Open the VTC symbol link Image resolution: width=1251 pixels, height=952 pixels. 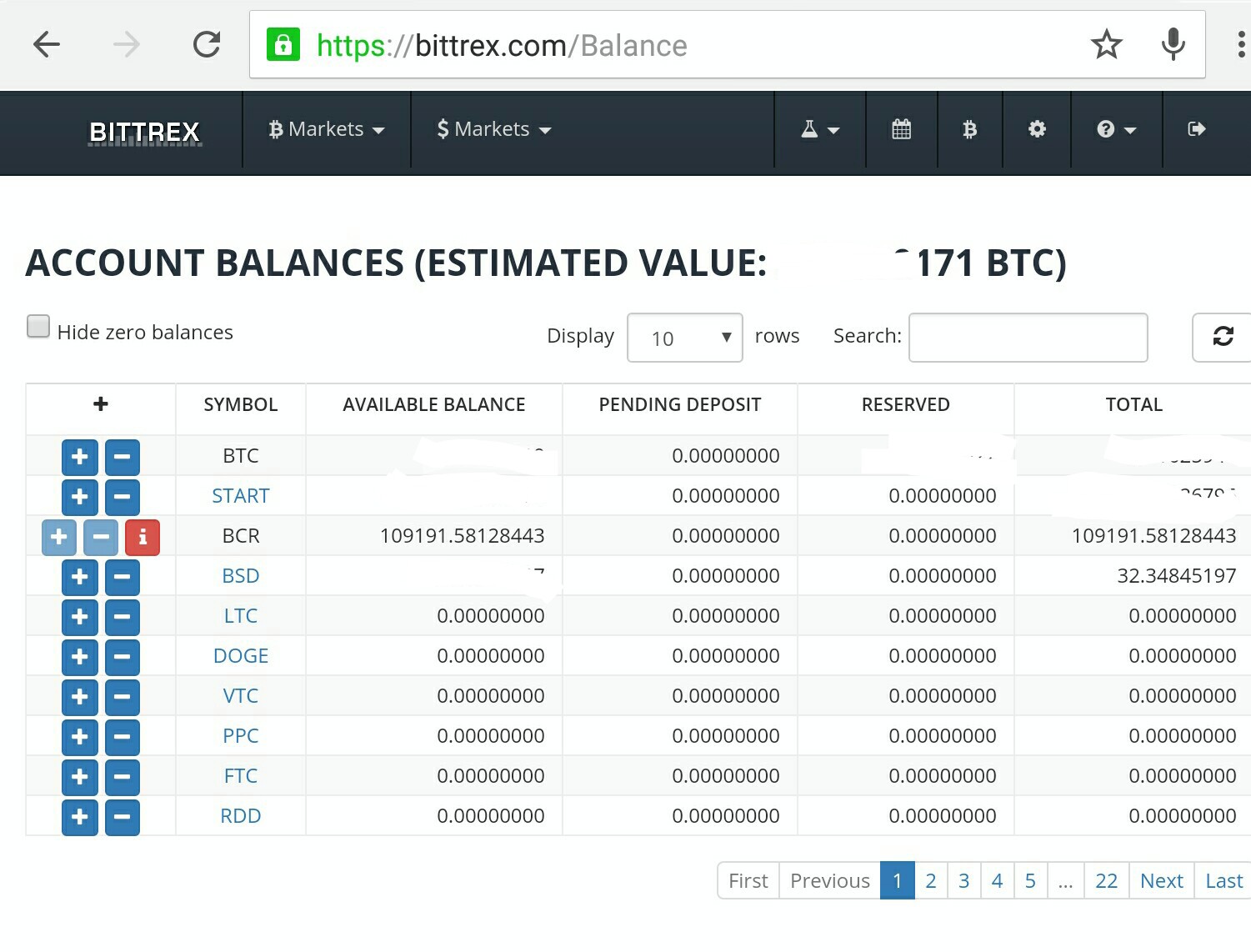241,696
